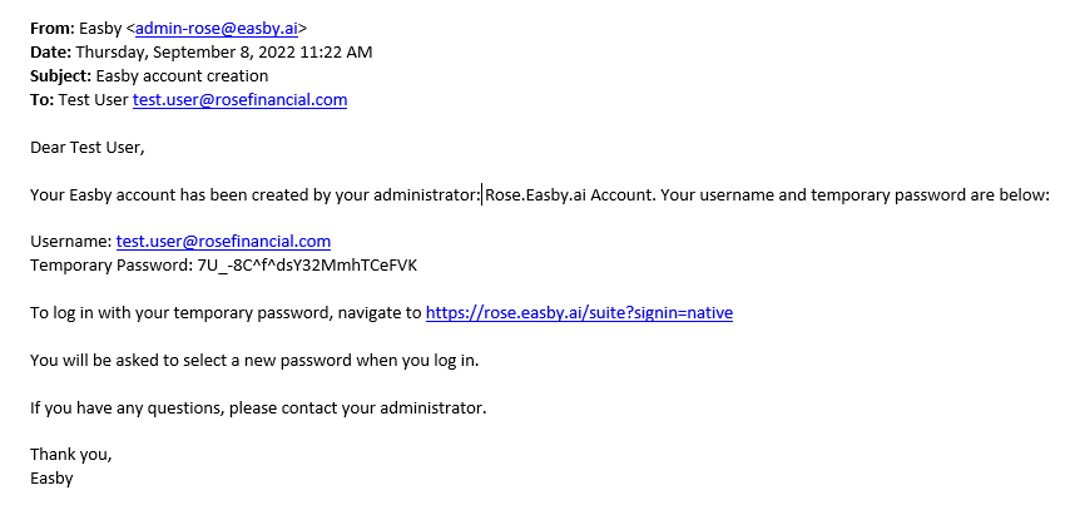Open the rose.easby.ai sign-in URL link
The height and width of the screenshot is (506, 1080).
point(579,313)
